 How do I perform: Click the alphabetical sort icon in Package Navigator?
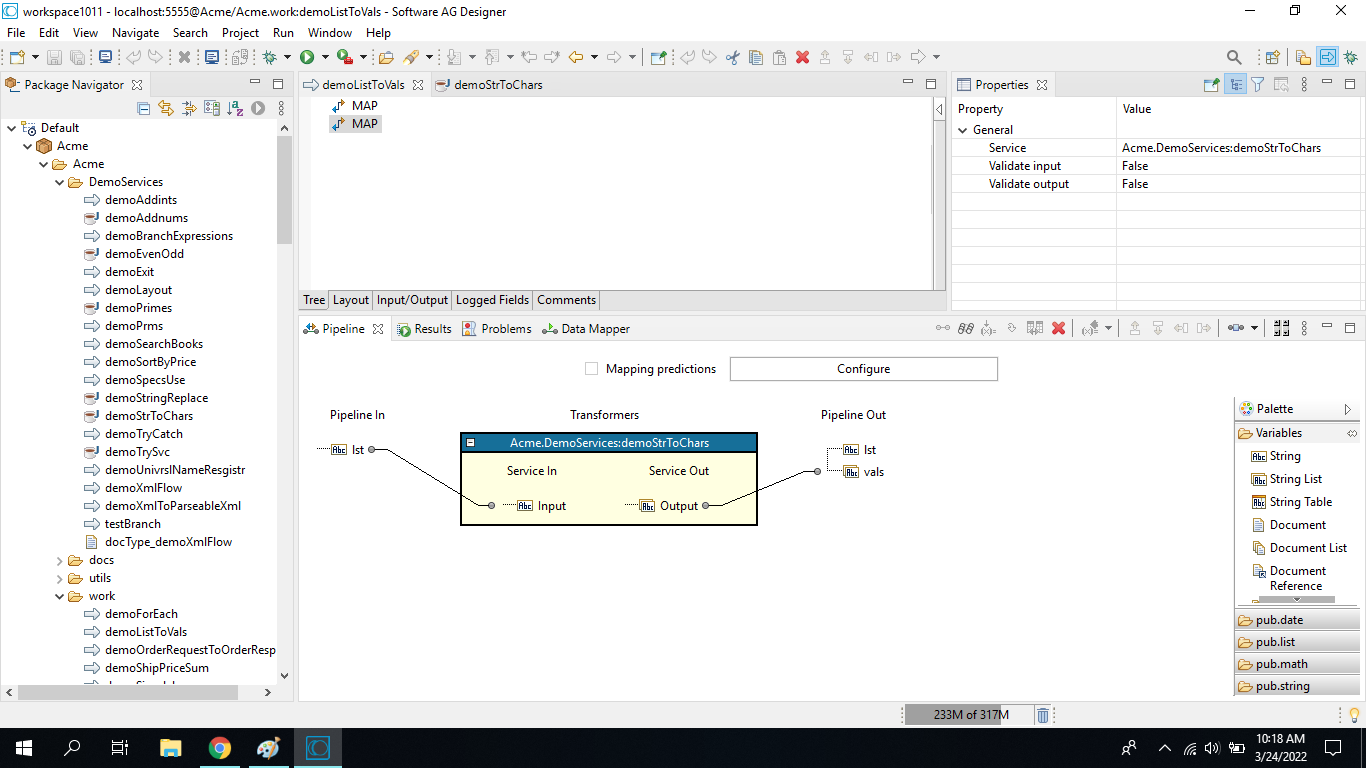pos(235,108)
